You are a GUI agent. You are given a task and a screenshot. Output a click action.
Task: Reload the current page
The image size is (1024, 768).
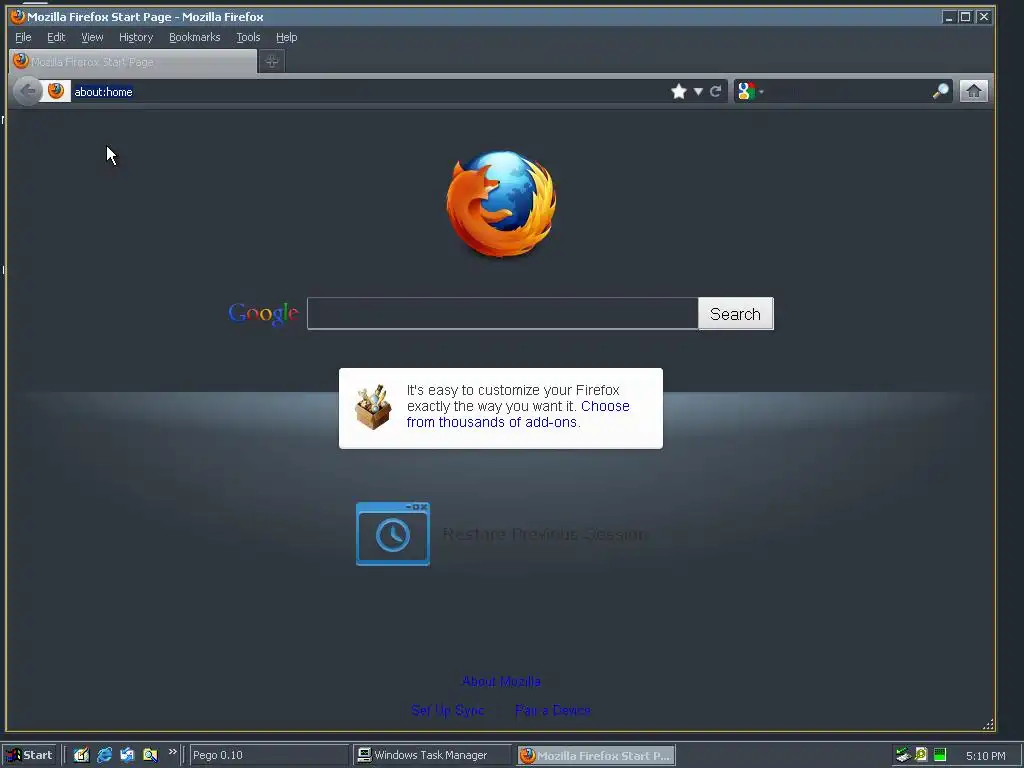[x=716, y=91]
